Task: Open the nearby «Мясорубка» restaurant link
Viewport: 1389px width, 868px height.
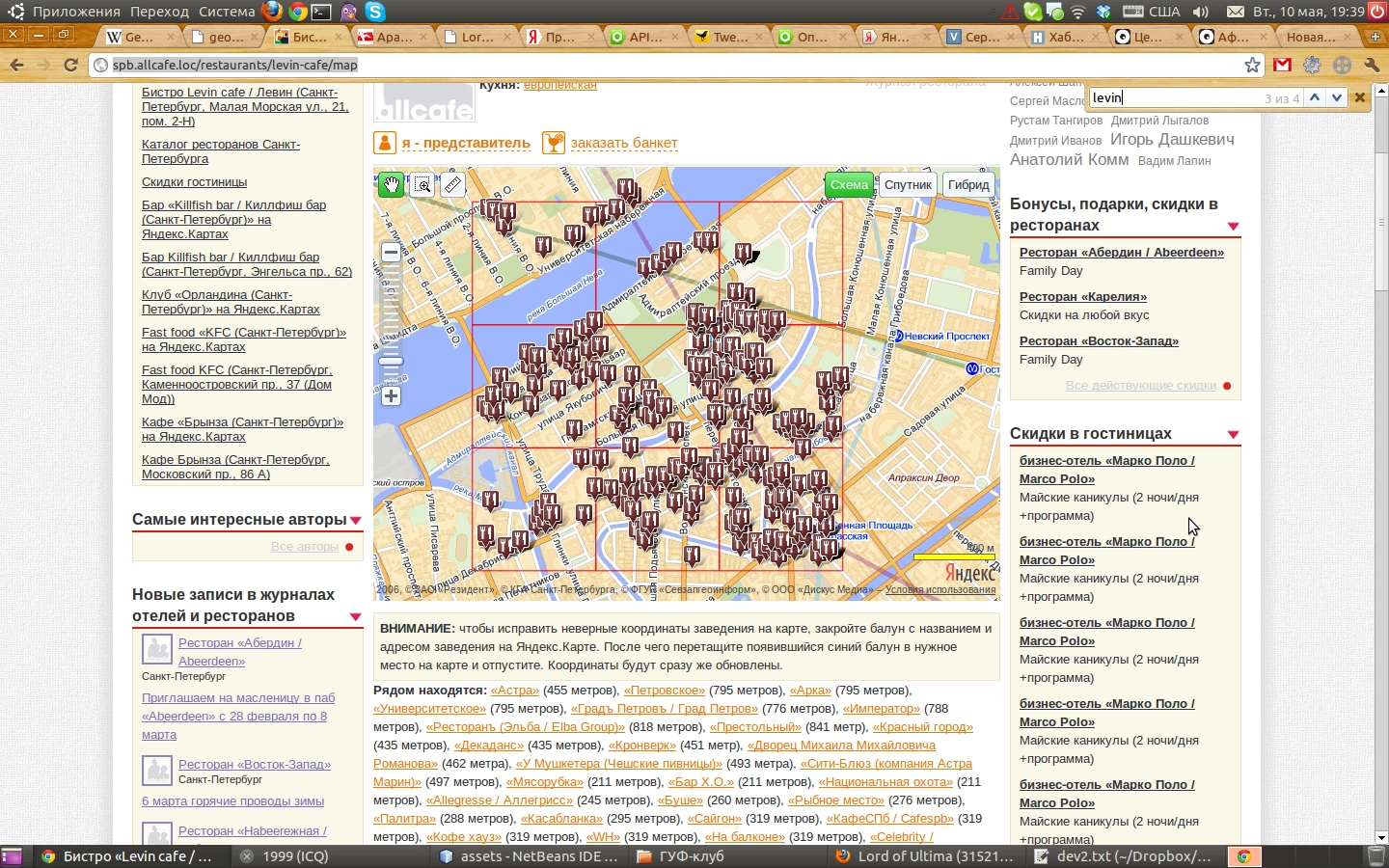Action: coord(546,781)
